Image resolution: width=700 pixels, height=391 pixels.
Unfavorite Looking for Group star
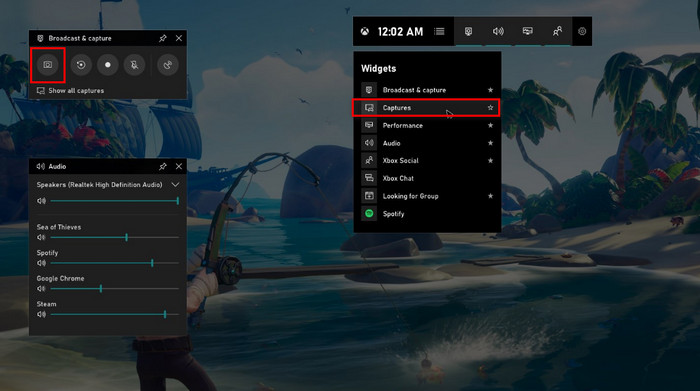(x=490, y=196)
